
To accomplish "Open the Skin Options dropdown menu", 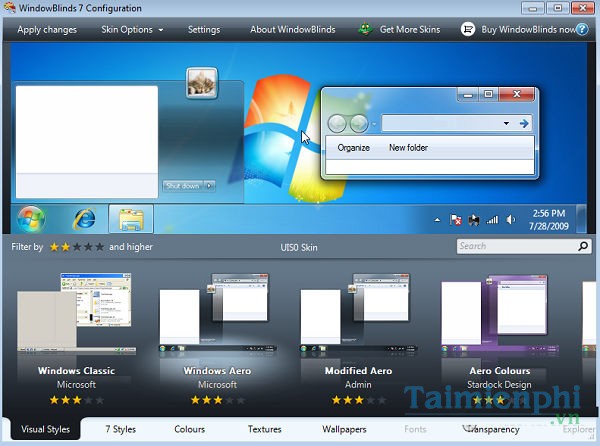I will 132,29.
